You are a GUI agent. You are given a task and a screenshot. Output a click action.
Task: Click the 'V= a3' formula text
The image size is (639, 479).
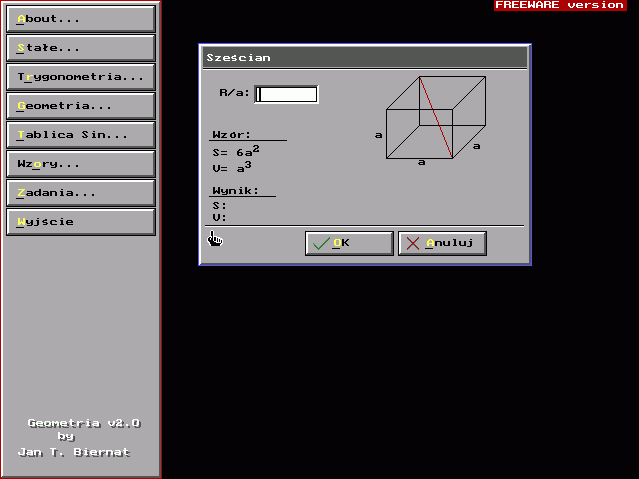pyautogui.click(x=232, y=167)
